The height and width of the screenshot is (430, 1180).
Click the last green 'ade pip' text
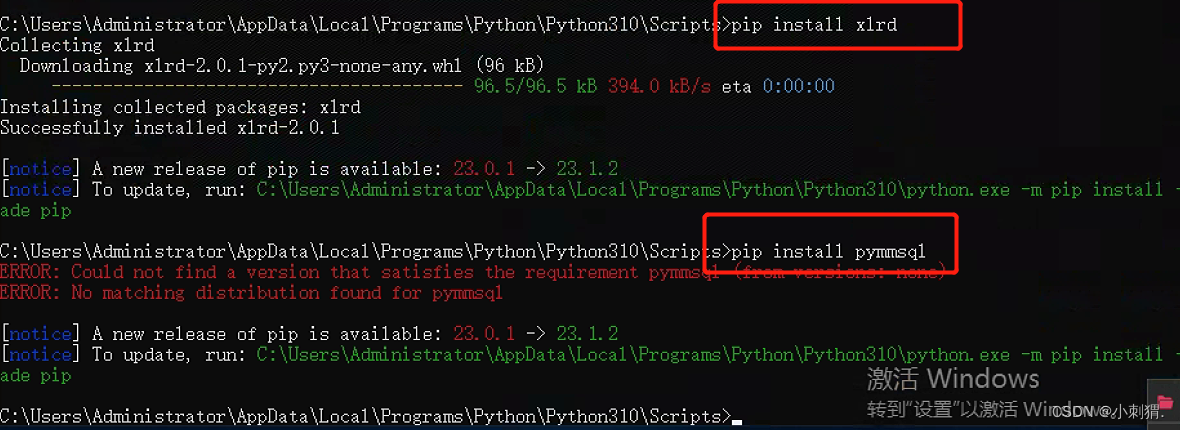click(x=35, y=375)
